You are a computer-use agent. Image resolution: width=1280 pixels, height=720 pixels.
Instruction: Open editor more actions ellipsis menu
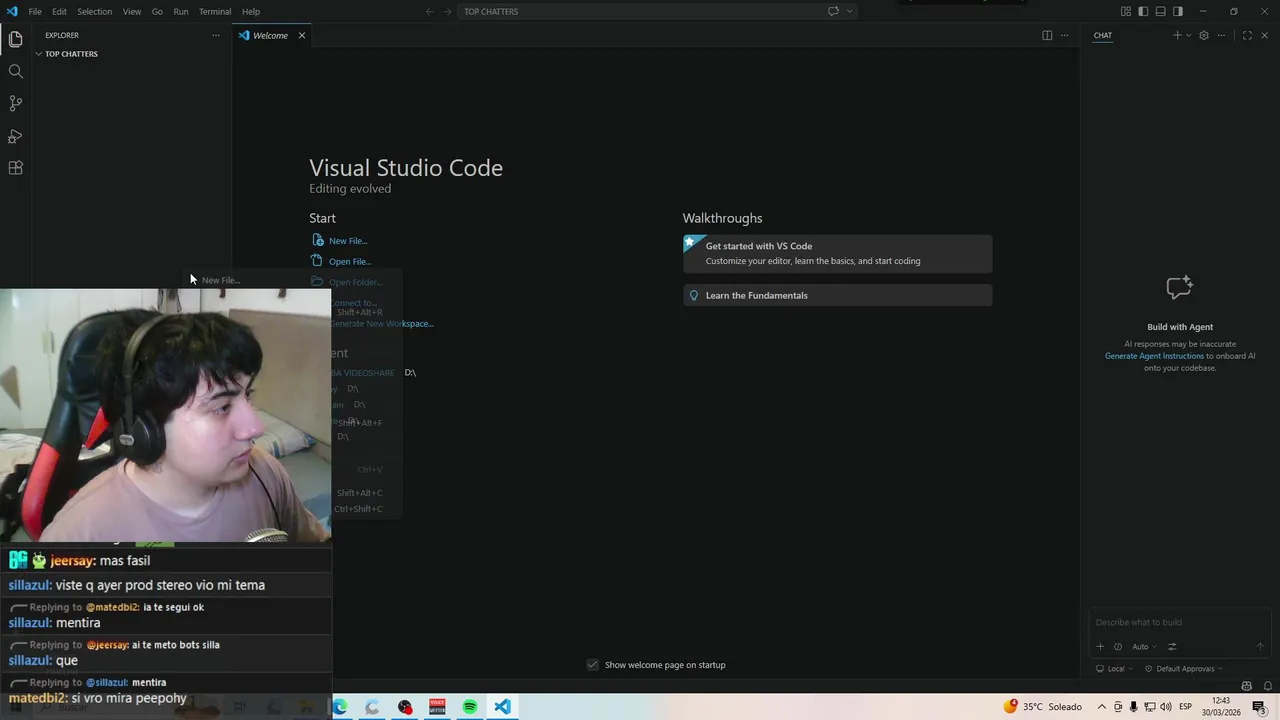1064,35
